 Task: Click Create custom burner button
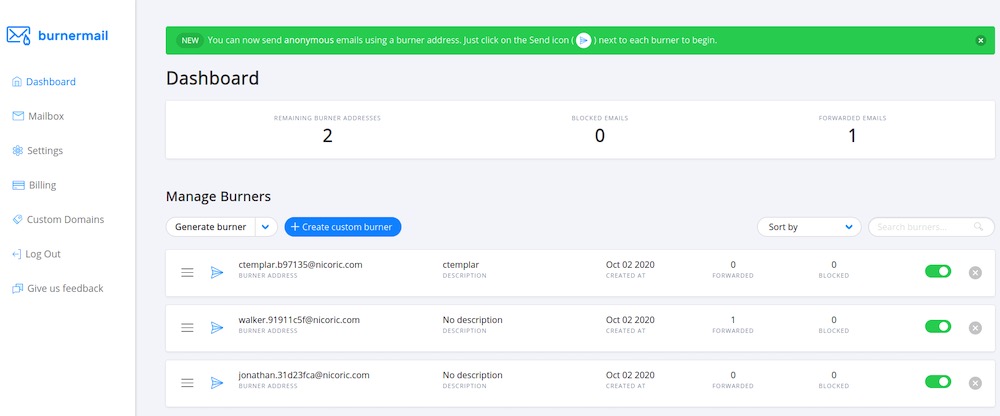click(x=342, y=227)
